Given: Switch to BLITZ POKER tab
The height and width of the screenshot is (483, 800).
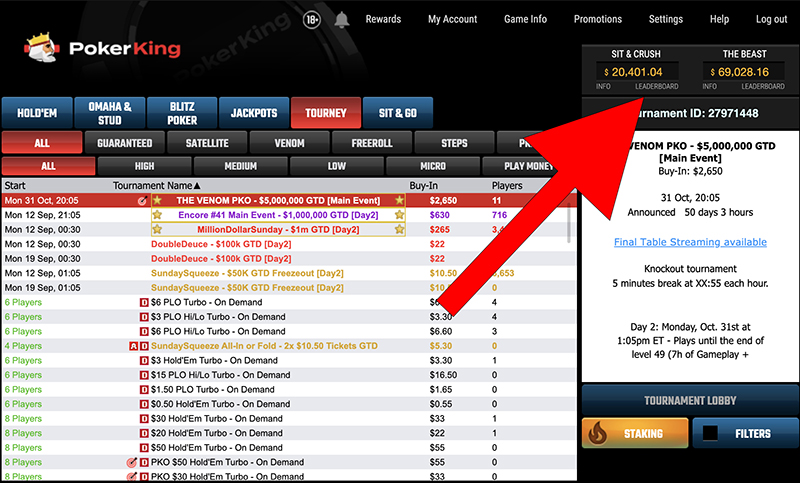Looking at the screenshot, I should (182, 113).
